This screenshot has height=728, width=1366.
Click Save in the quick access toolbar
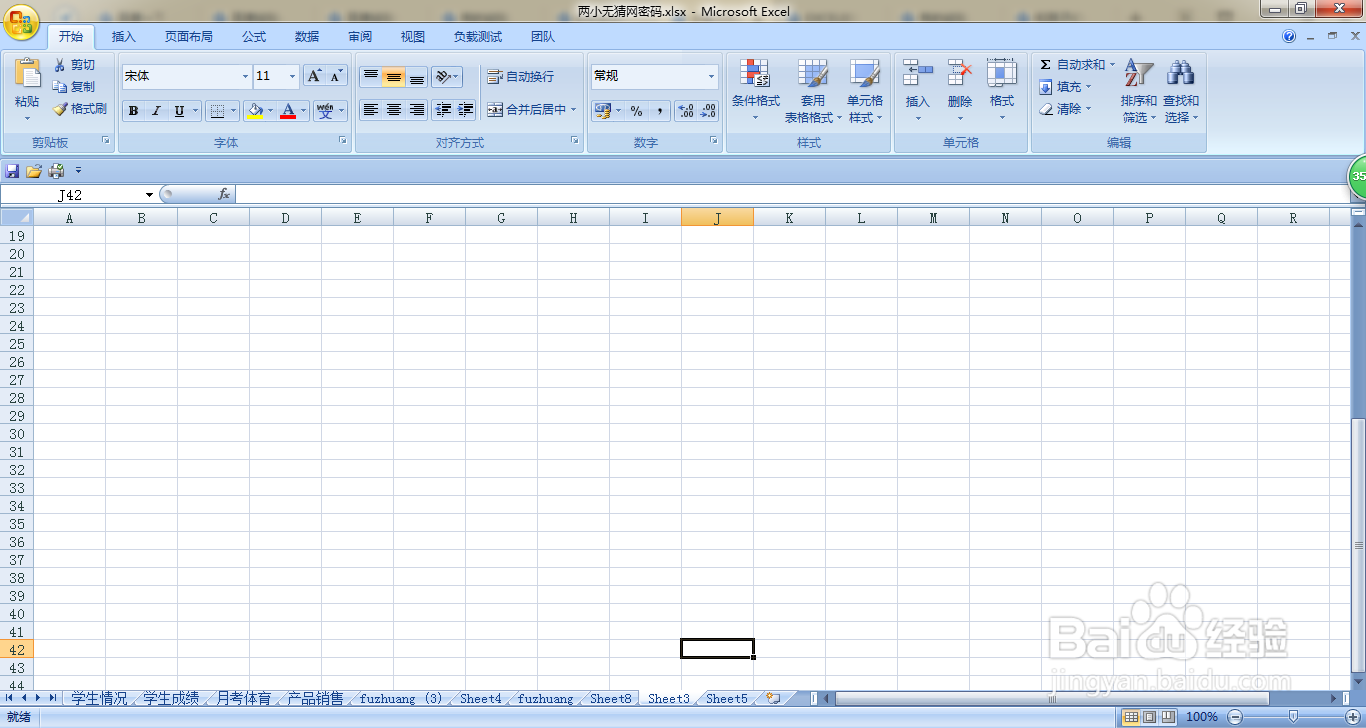[x=12, y=171]
